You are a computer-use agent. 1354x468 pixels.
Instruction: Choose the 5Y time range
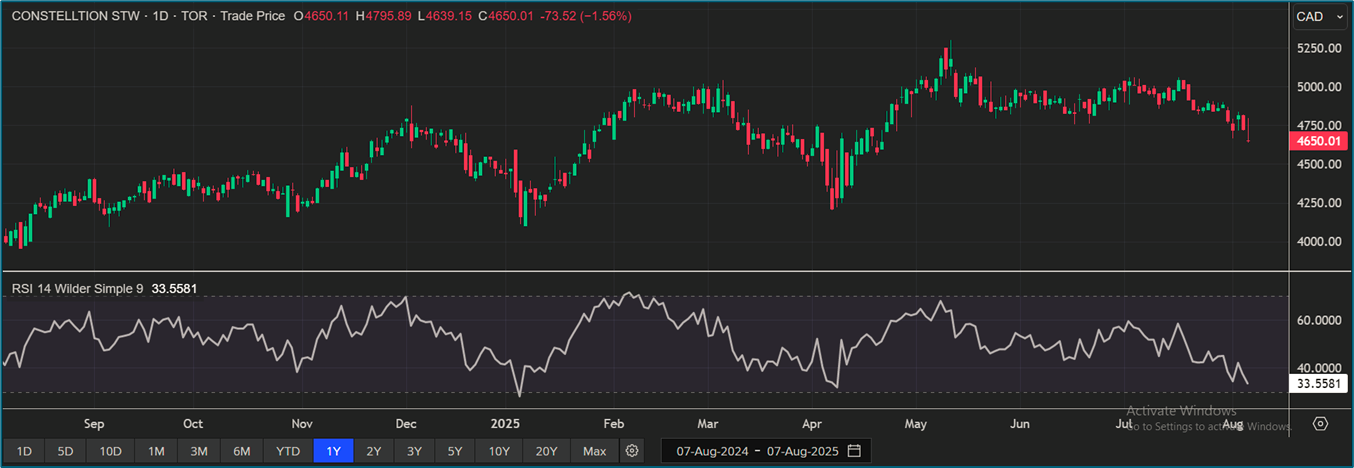455,451
